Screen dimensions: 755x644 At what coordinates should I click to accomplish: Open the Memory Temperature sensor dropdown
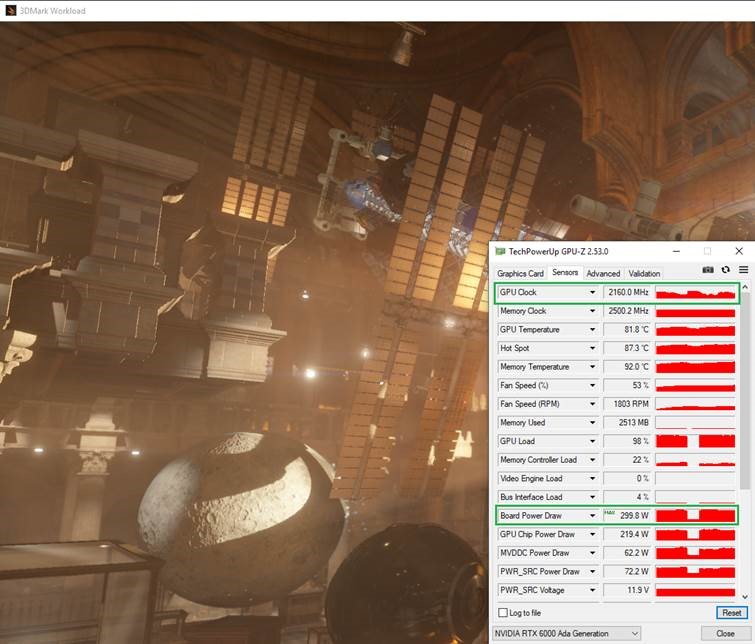click(x=592, y=367)
